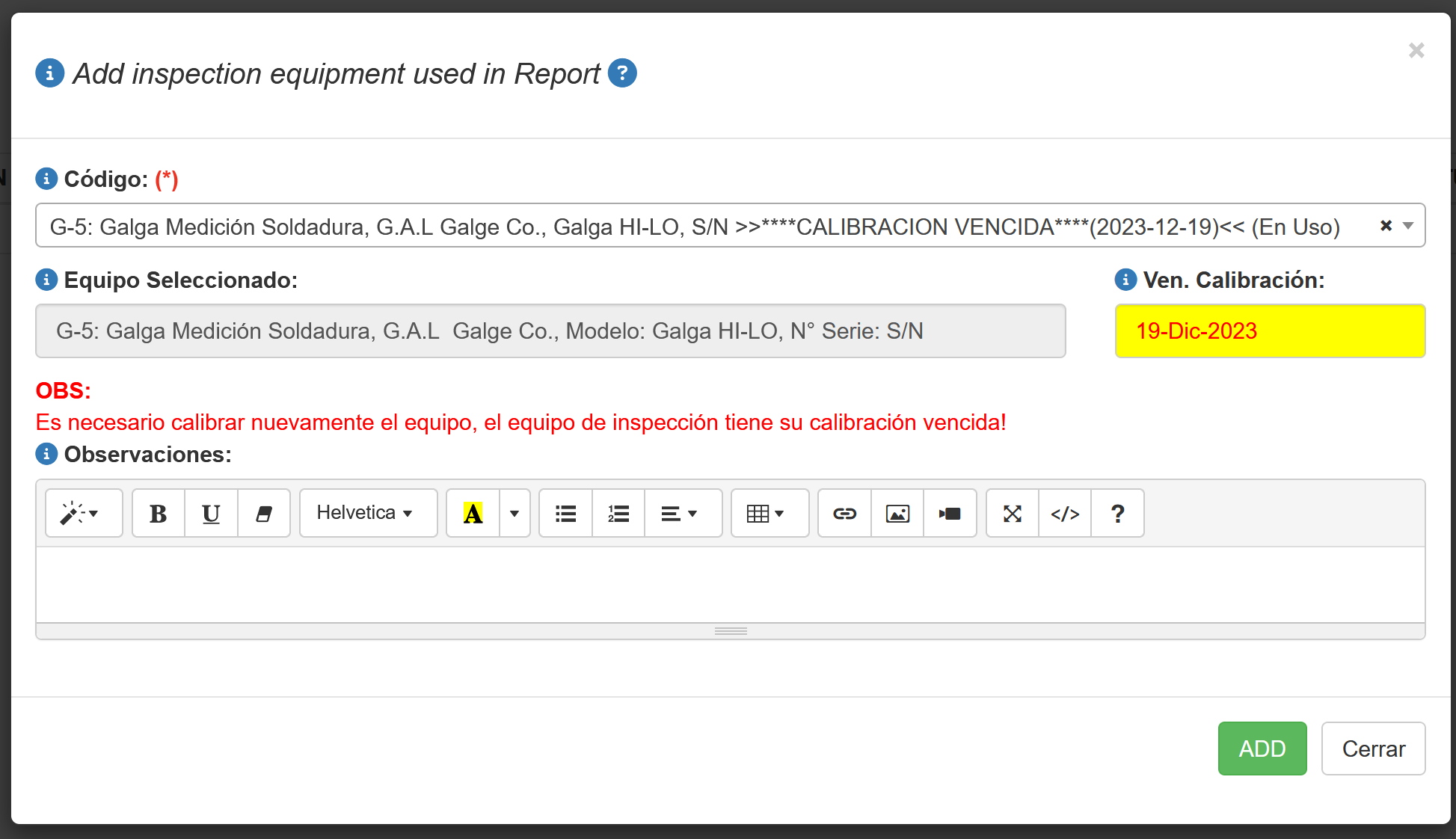The width and height of the screenshot is (1456, 839).
Task: Open more font color options arrow
Action: tap(514, 514)
